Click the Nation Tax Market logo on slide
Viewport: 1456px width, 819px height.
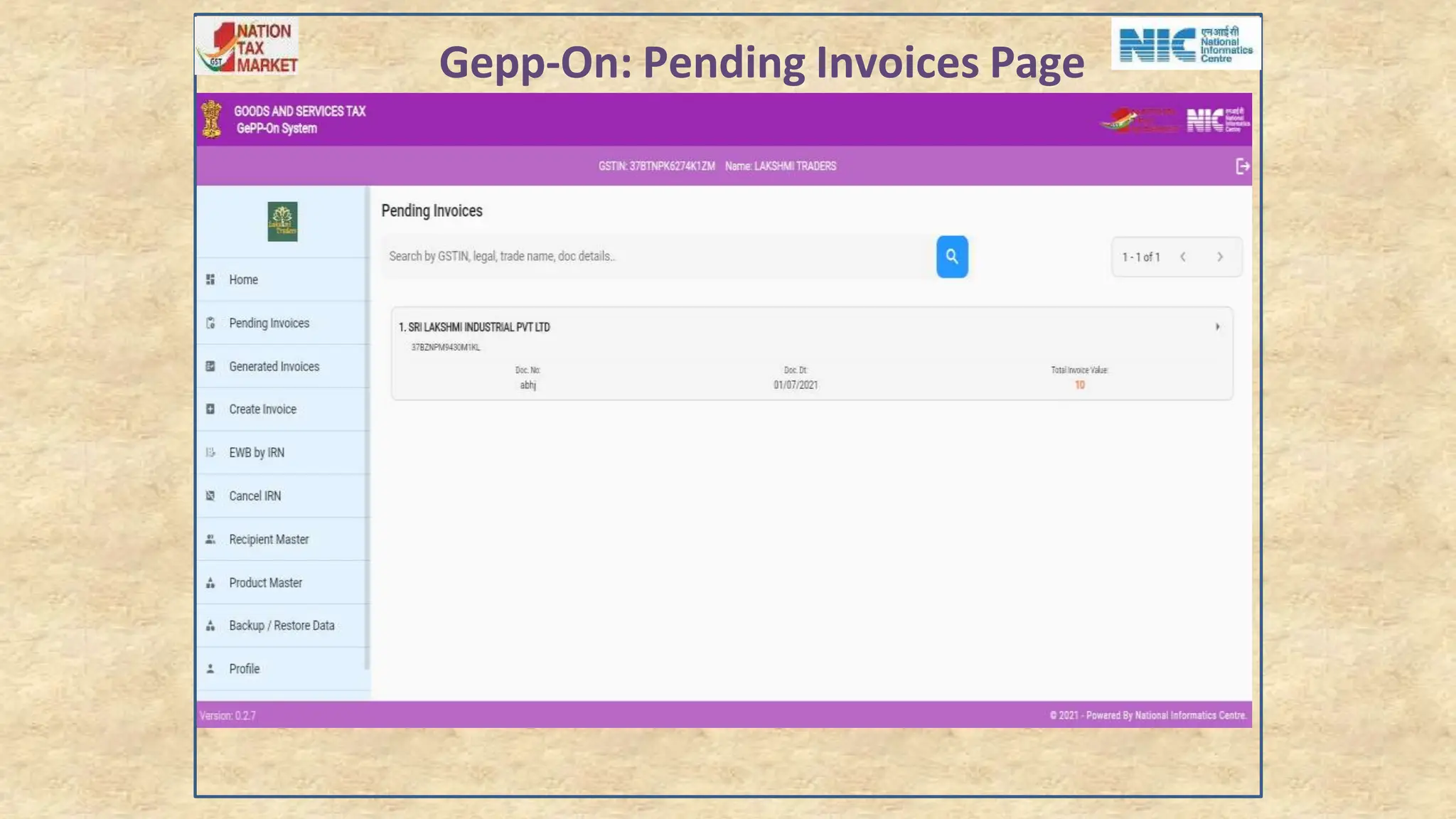point(247,45)
